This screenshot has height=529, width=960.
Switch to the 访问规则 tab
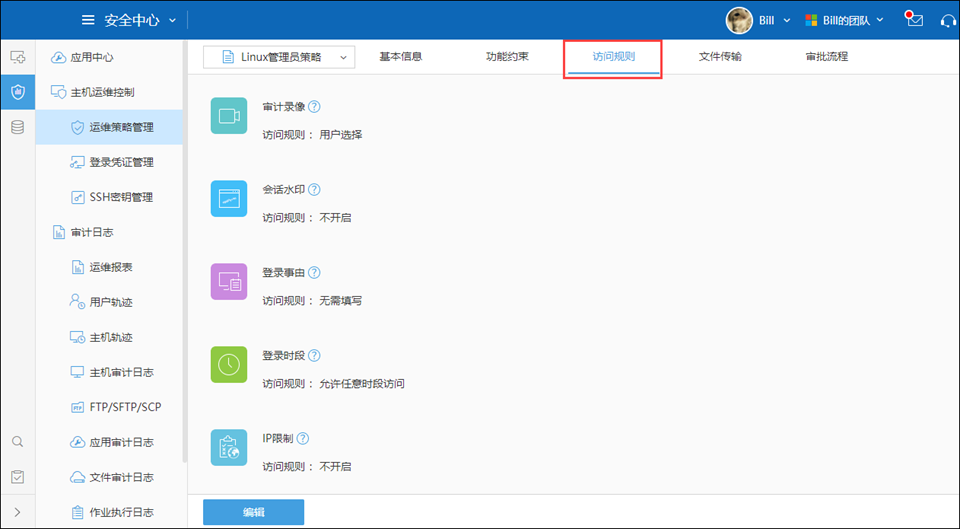click(x=613, y=56)
